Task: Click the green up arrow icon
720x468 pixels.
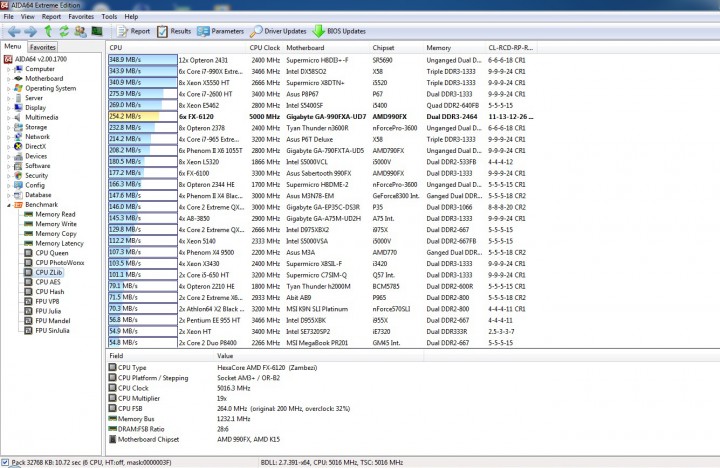Action: click(x=48, y=31)
